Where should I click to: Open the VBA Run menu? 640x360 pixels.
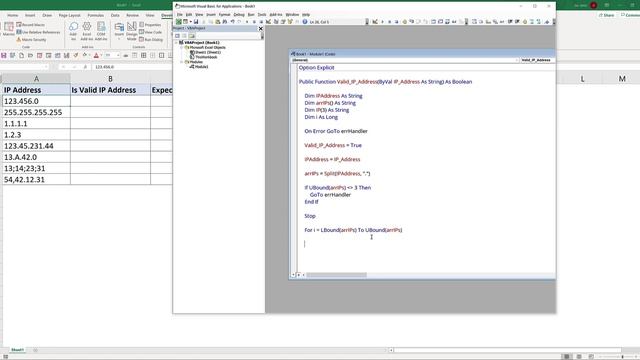(251, 14)
